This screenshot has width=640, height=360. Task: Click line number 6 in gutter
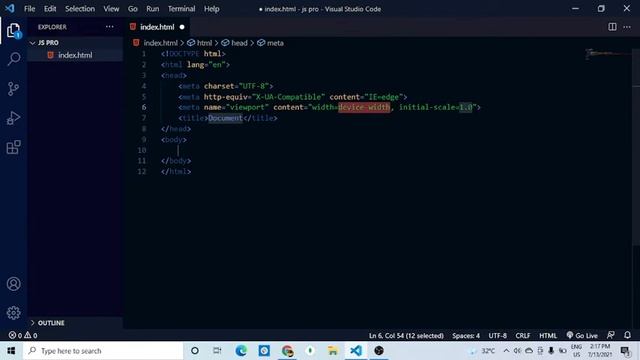144,107
